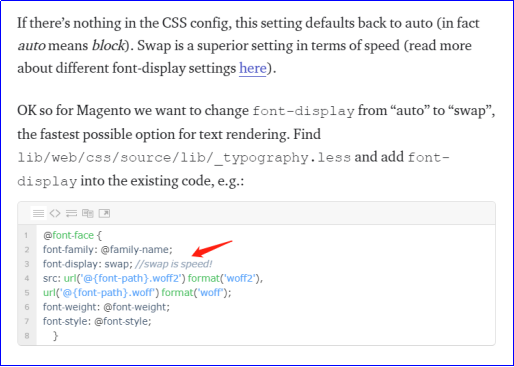Toggle line numbers icon in code toolbar
Viewport: 514px width, 367px height.
[39, 213]
